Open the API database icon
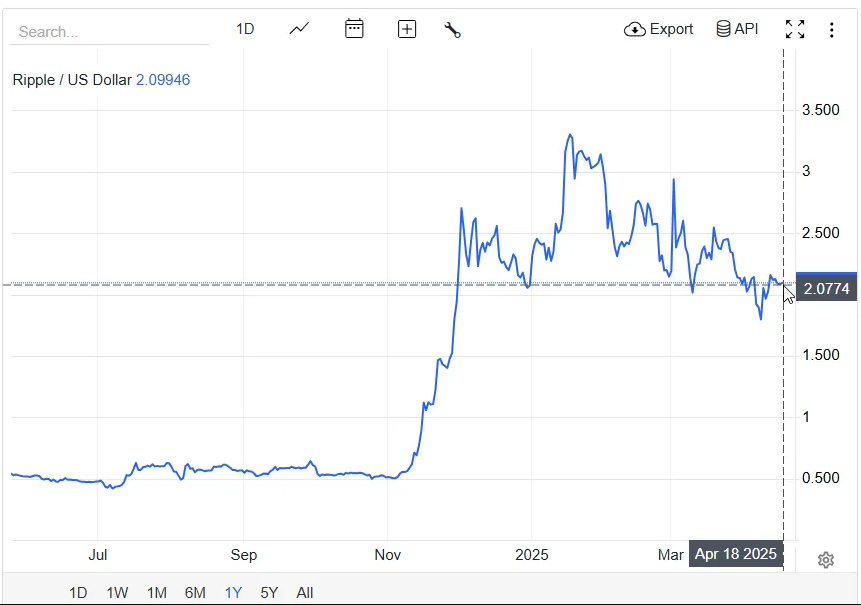The height and width of the screenshot is (605, 861). (723, 29)
